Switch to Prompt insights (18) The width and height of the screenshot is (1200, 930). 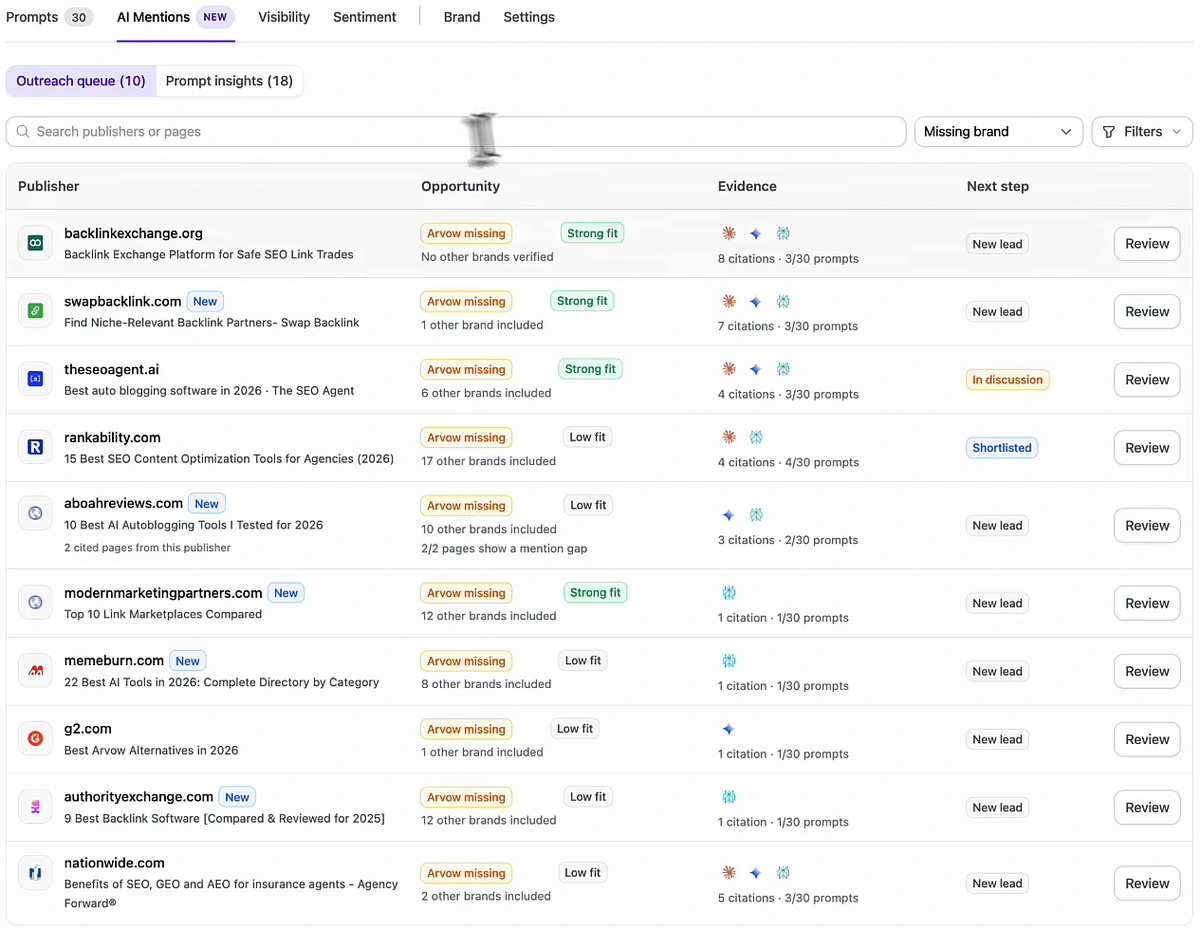click(229, 81)
